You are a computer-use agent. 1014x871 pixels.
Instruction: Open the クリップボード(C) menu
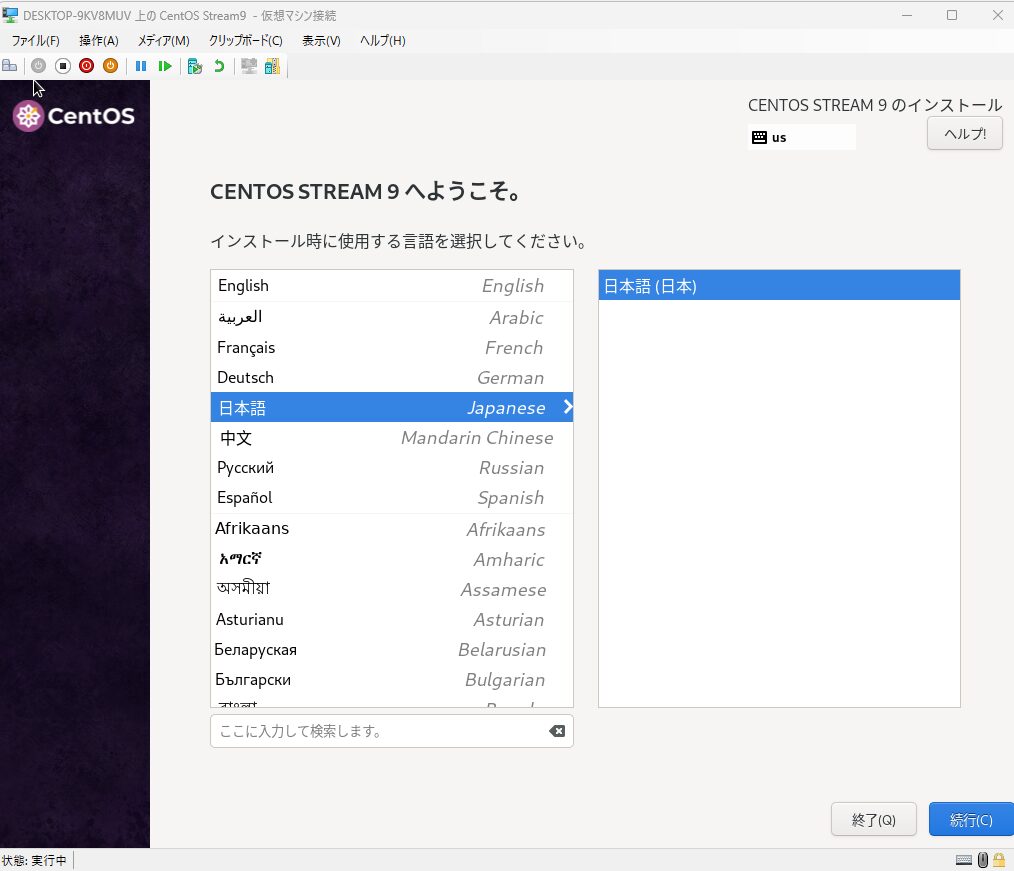coord(245,41)
